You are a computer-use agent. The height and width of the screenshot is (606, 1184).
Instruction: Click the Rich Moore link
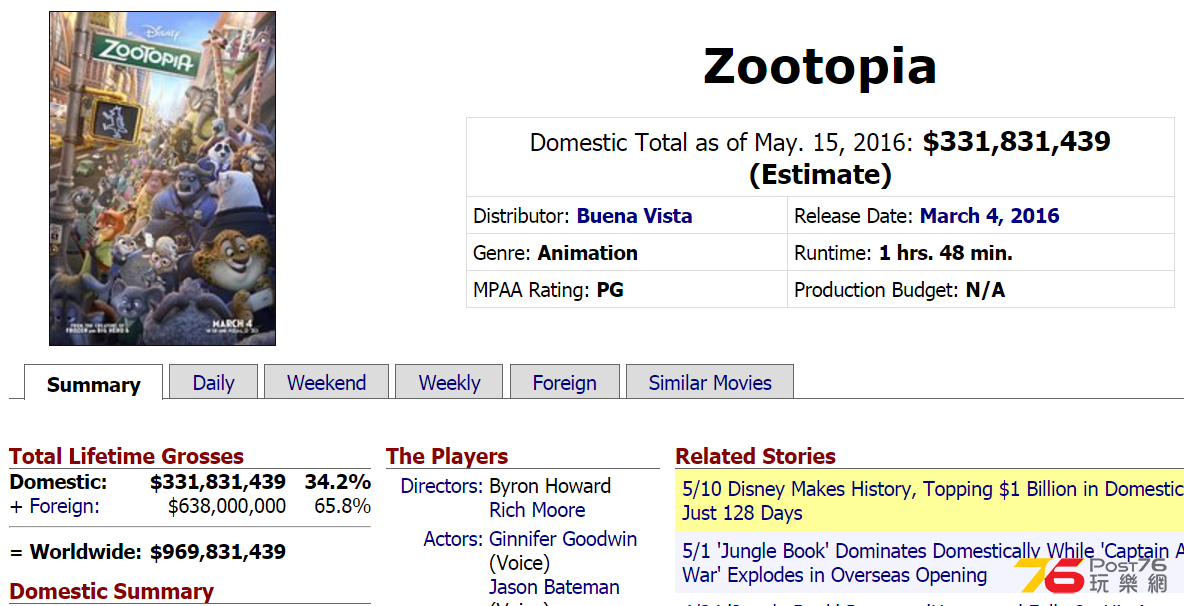pyautogui.click(x=537, y=510)
